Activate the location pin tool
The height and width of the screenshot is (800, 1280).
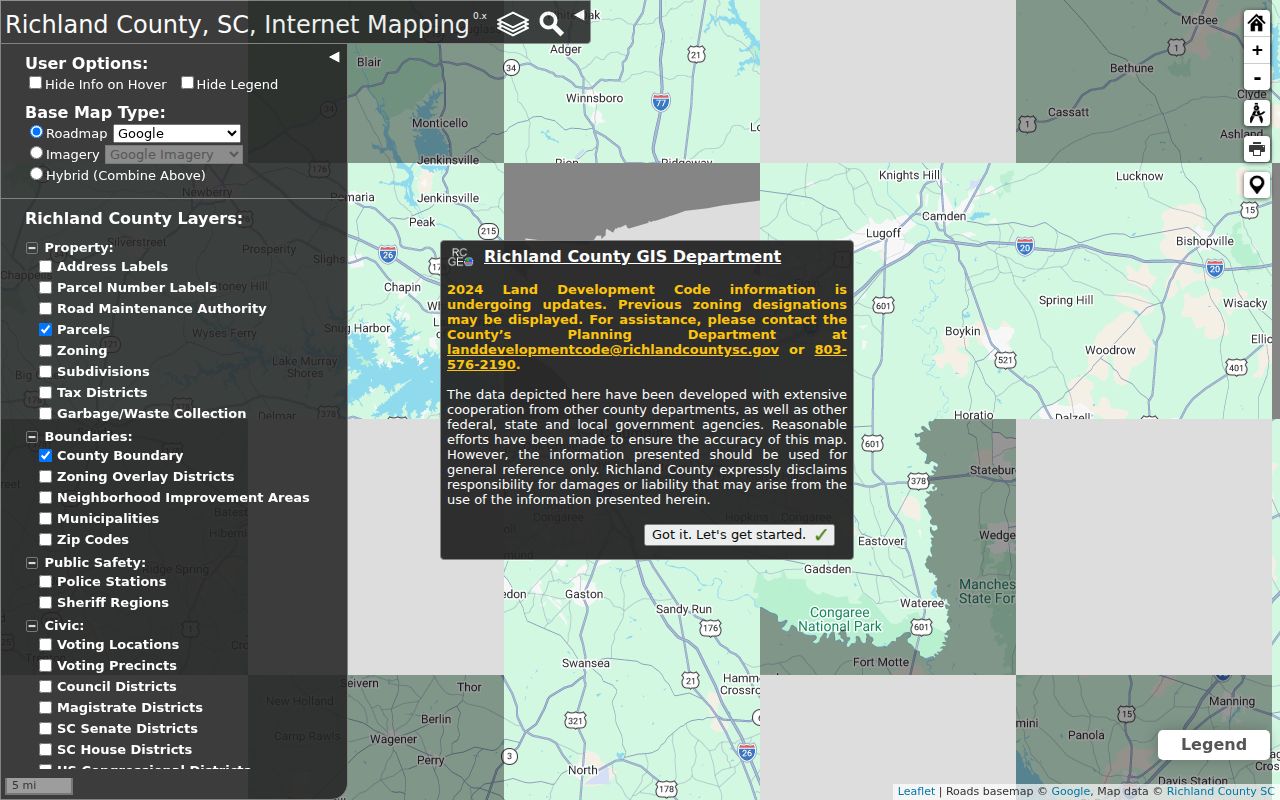click(x=1257, y=185)
